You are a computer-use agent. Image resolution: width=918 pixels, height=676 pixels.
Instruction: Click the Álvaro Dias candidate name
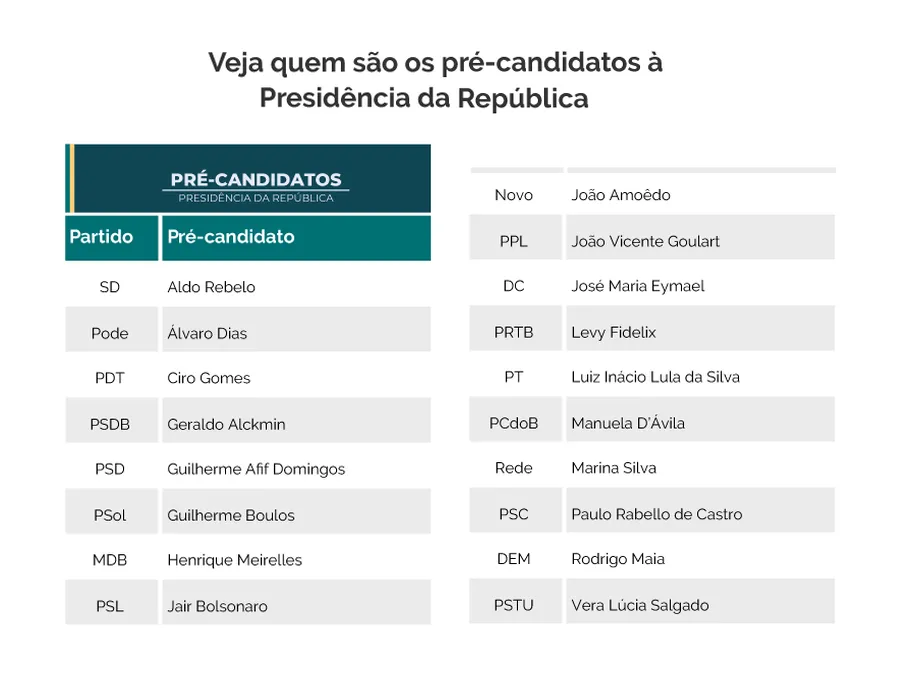coord(207,334)
